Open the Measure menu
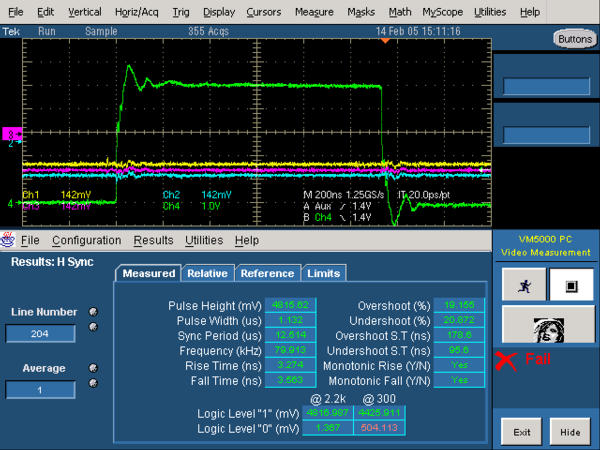The width and height of the screenshot is (600, 450). coord(314,12)
